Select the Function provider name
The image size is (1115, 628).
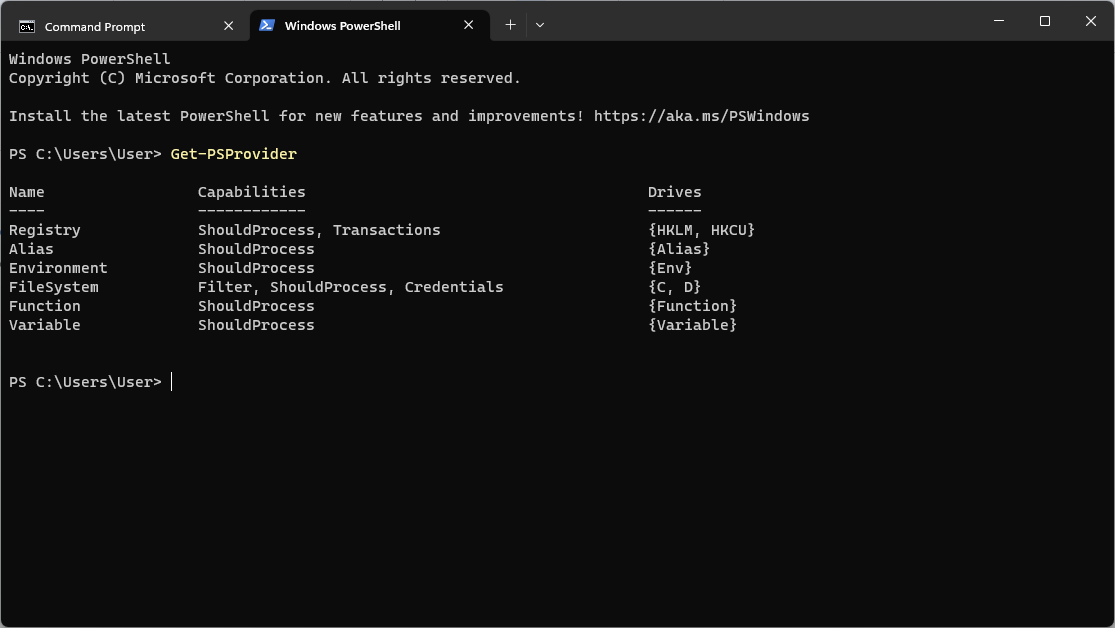pyautogui.click(x=45, y=306)
